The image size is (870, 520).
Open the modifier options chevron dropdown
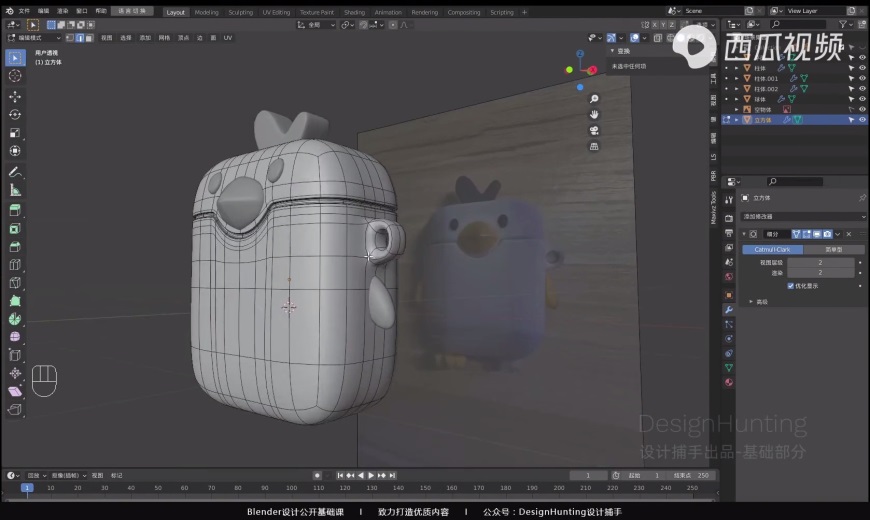coord(838,234)
